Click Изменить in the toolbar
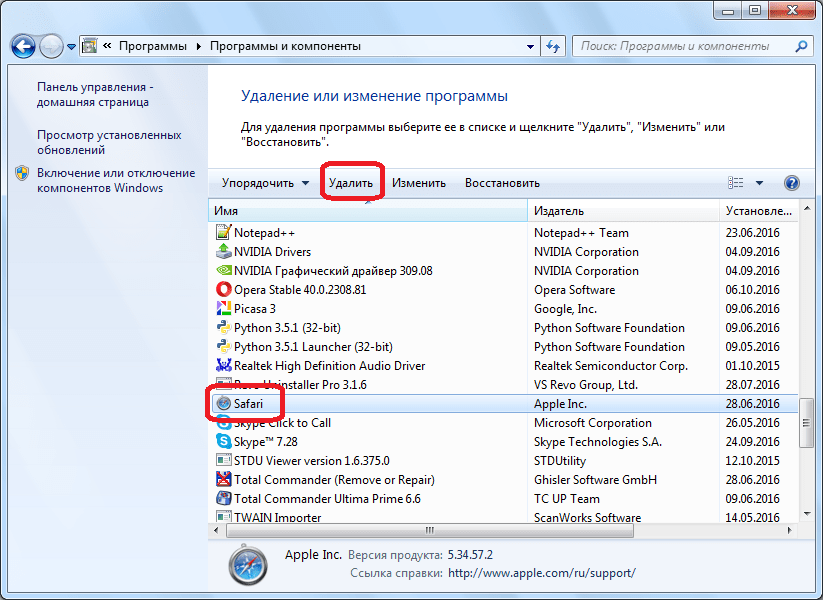This screenshot has width=823, height=600. (x=418, y=183)
